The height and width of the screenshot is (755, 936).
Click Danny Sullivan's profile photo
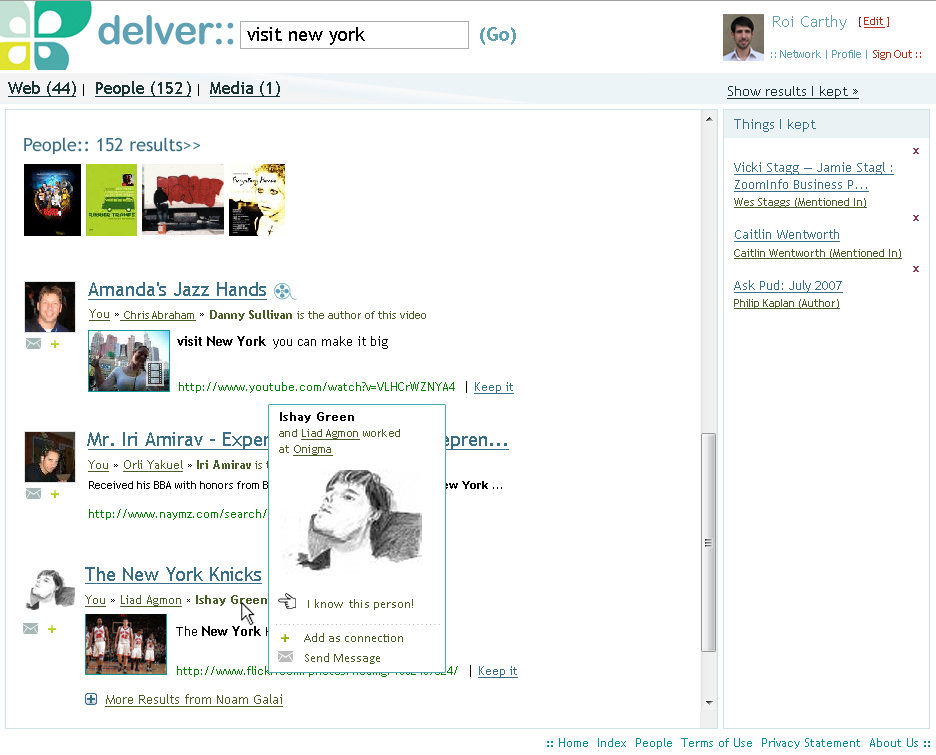tap(50, 307)
